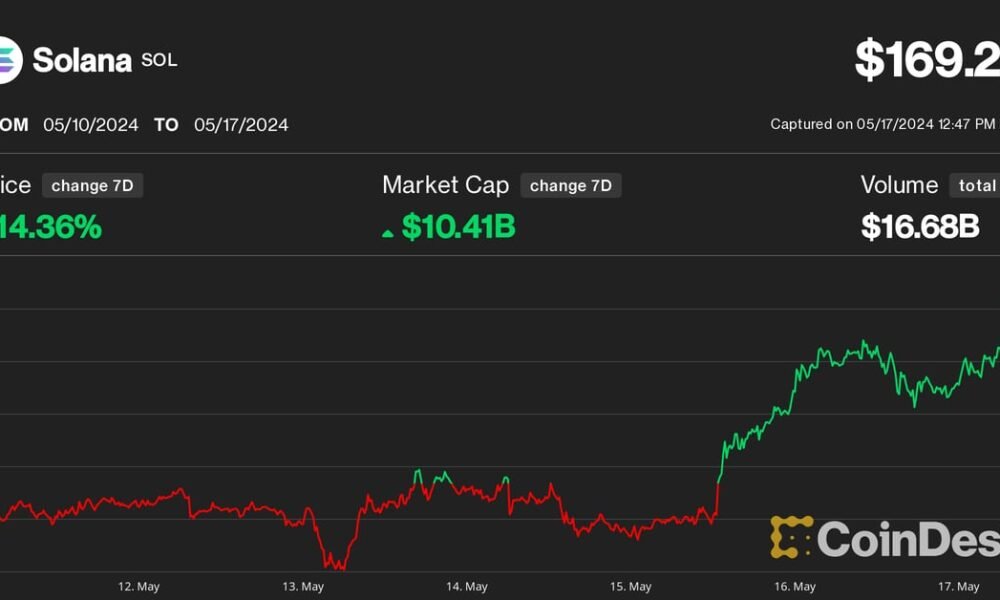Screen dimensions: 1000x600
Task: Click the 'Captured on' timestamp text
Action: click(x=882, y=125)
